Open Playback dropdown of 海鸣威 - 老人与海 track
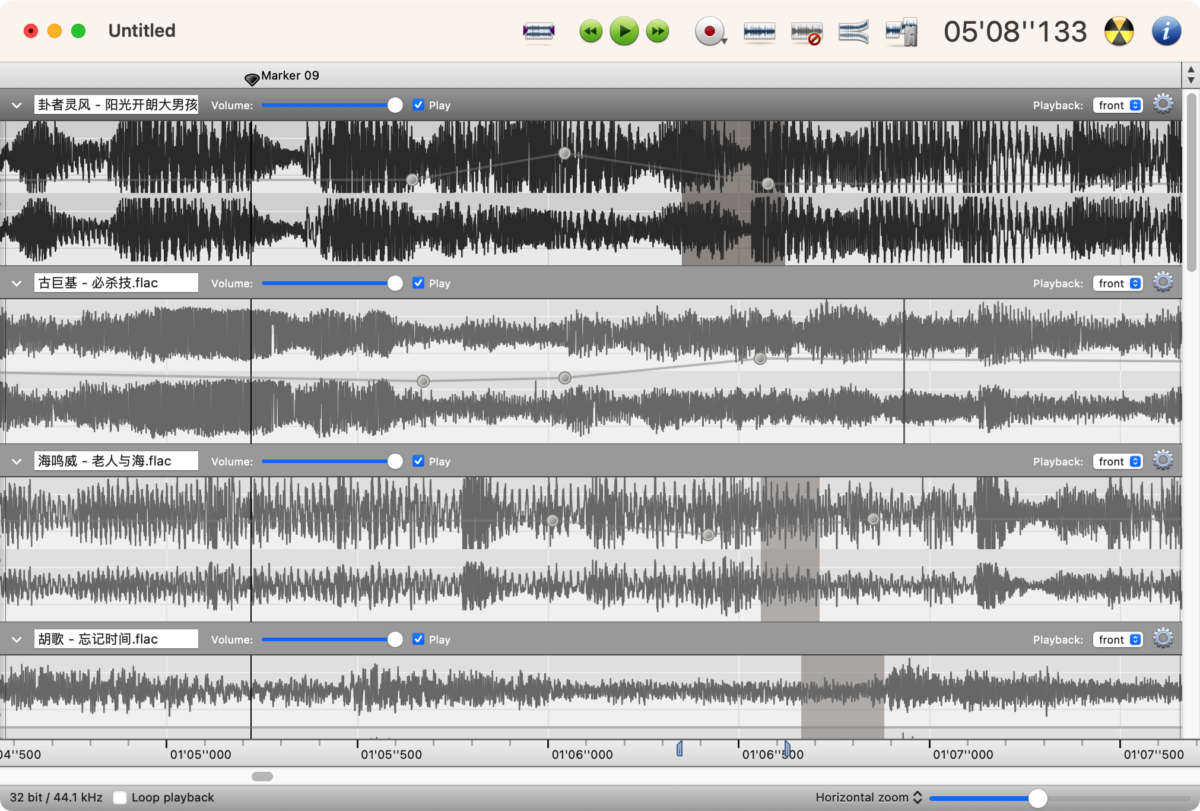 point(1118,461)
